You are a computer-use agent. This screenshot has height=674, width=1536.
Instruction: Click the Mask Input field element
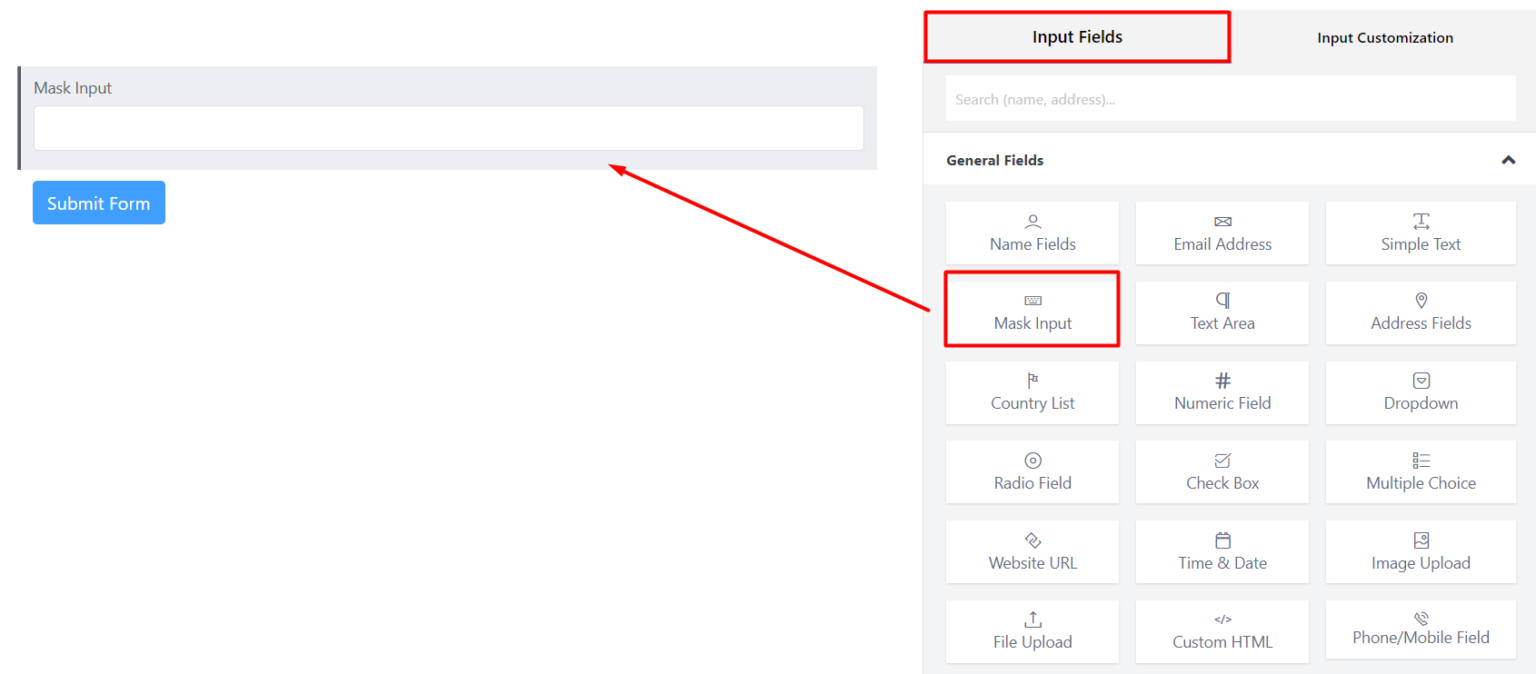tap(1032, 310)
